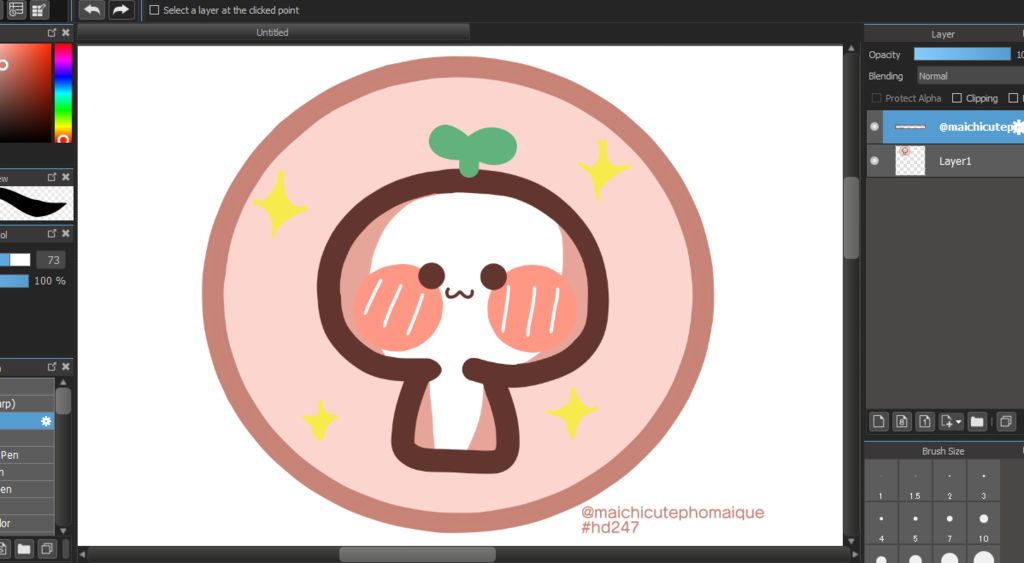This screenshot has height=563, width=1024.
Task: Pop out the brush control panel
Action: point(52,233)
